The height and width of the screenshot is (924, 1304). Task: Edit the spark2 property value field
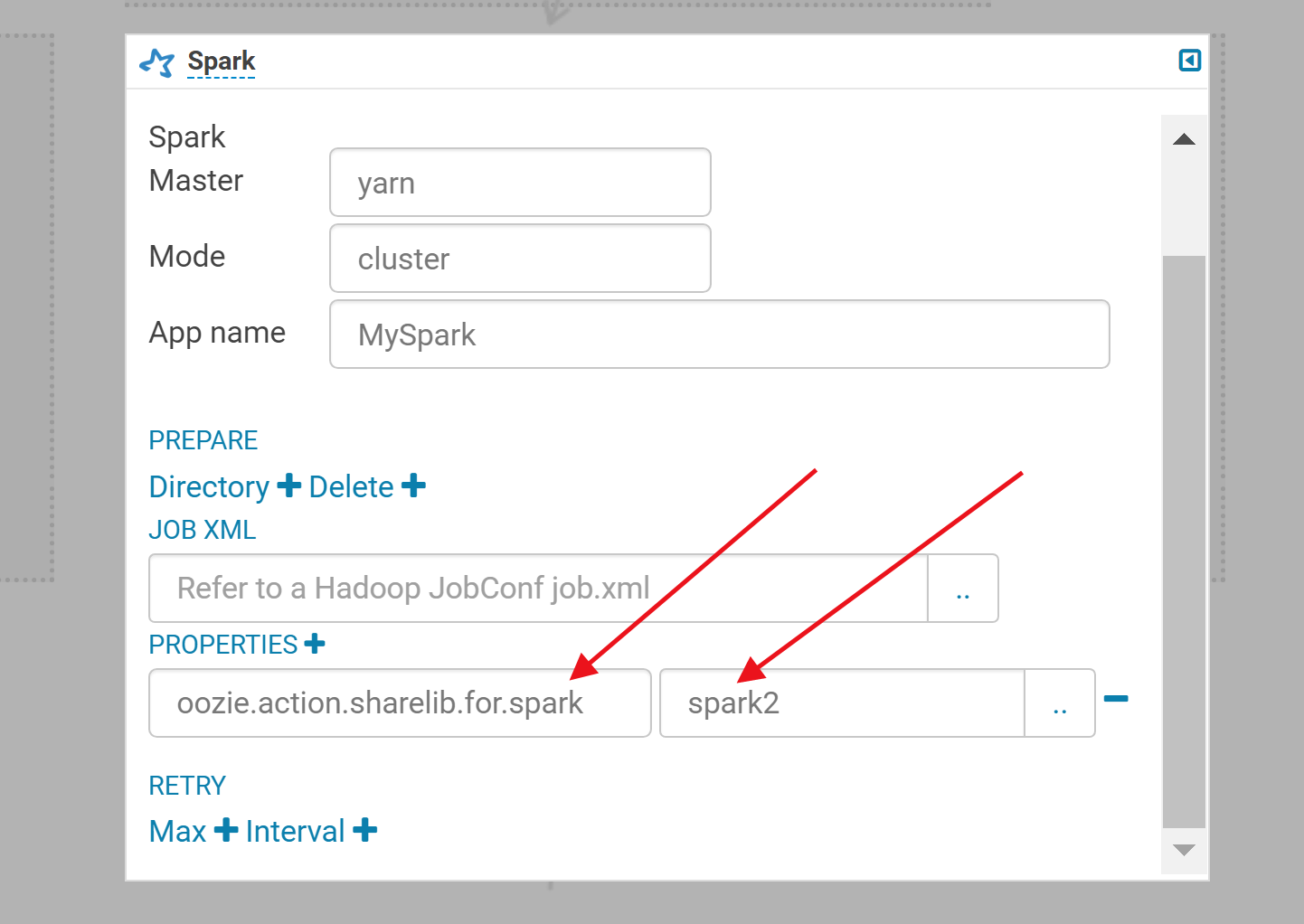pos(841,703)
